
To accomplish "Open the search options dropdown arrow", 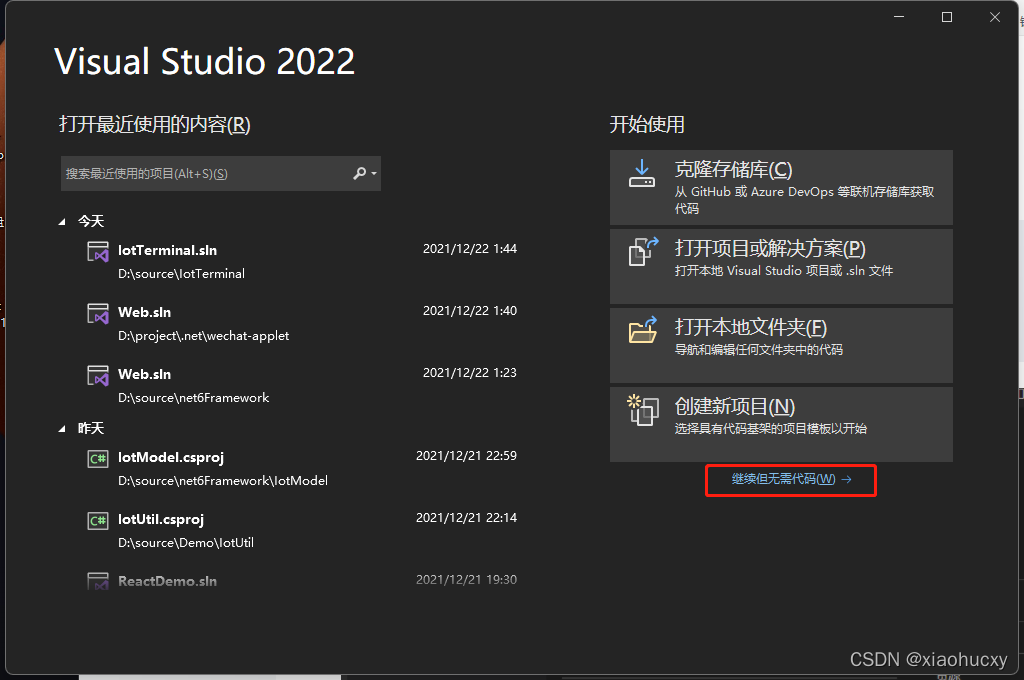I will [374, 174].
